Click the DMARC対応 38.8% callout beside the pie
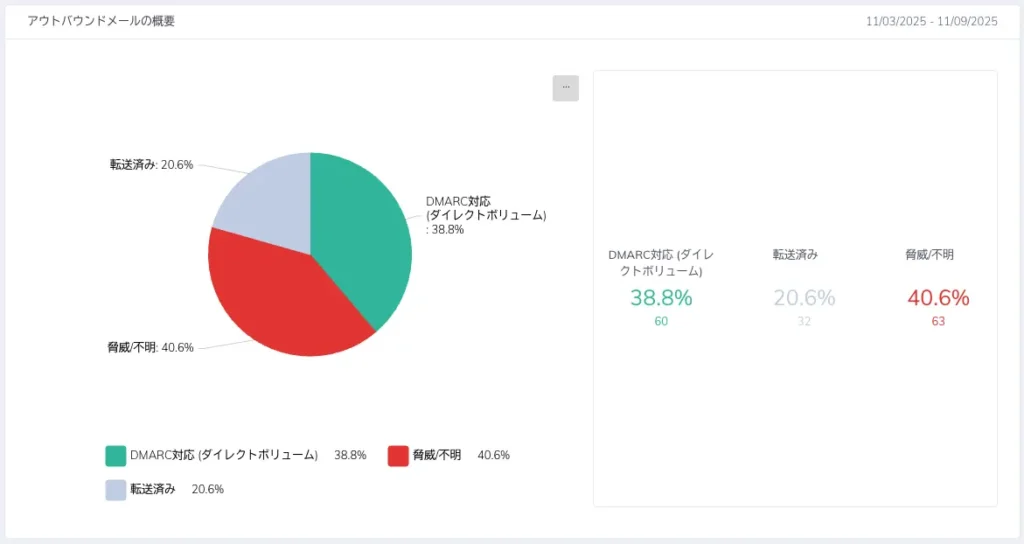The width and height of the screenshot is (1024, 544). 485,215
